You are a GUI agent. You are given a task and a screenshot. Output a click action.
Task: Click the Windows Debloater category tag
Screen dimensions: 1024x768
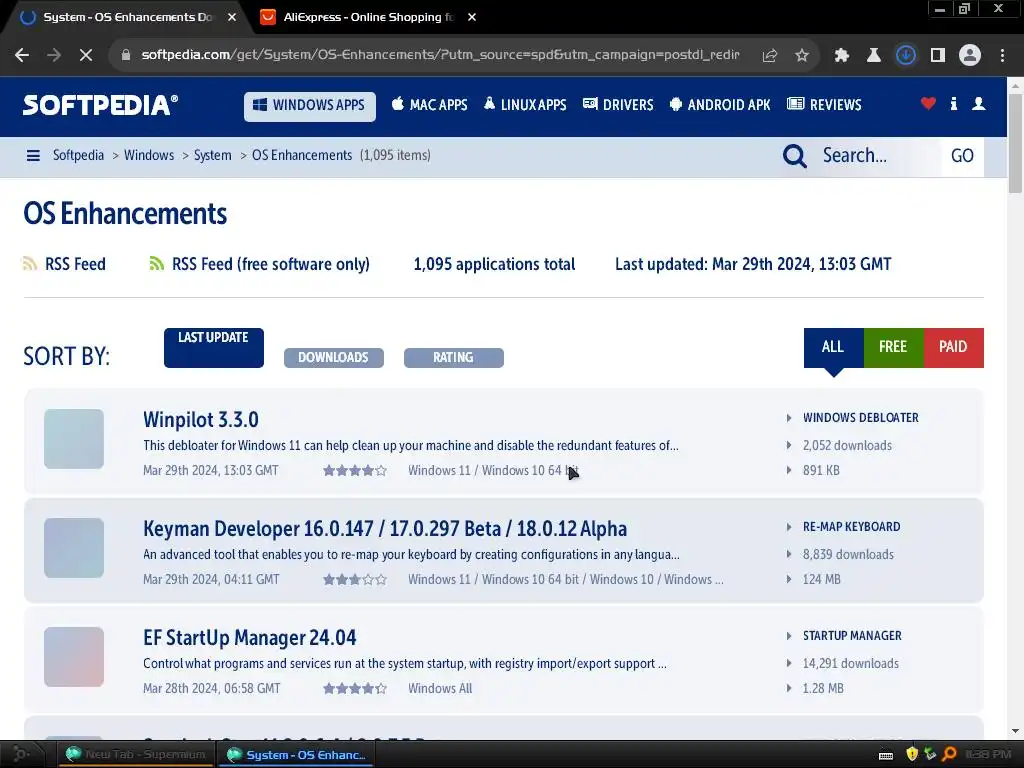click(x=861, y=418)
